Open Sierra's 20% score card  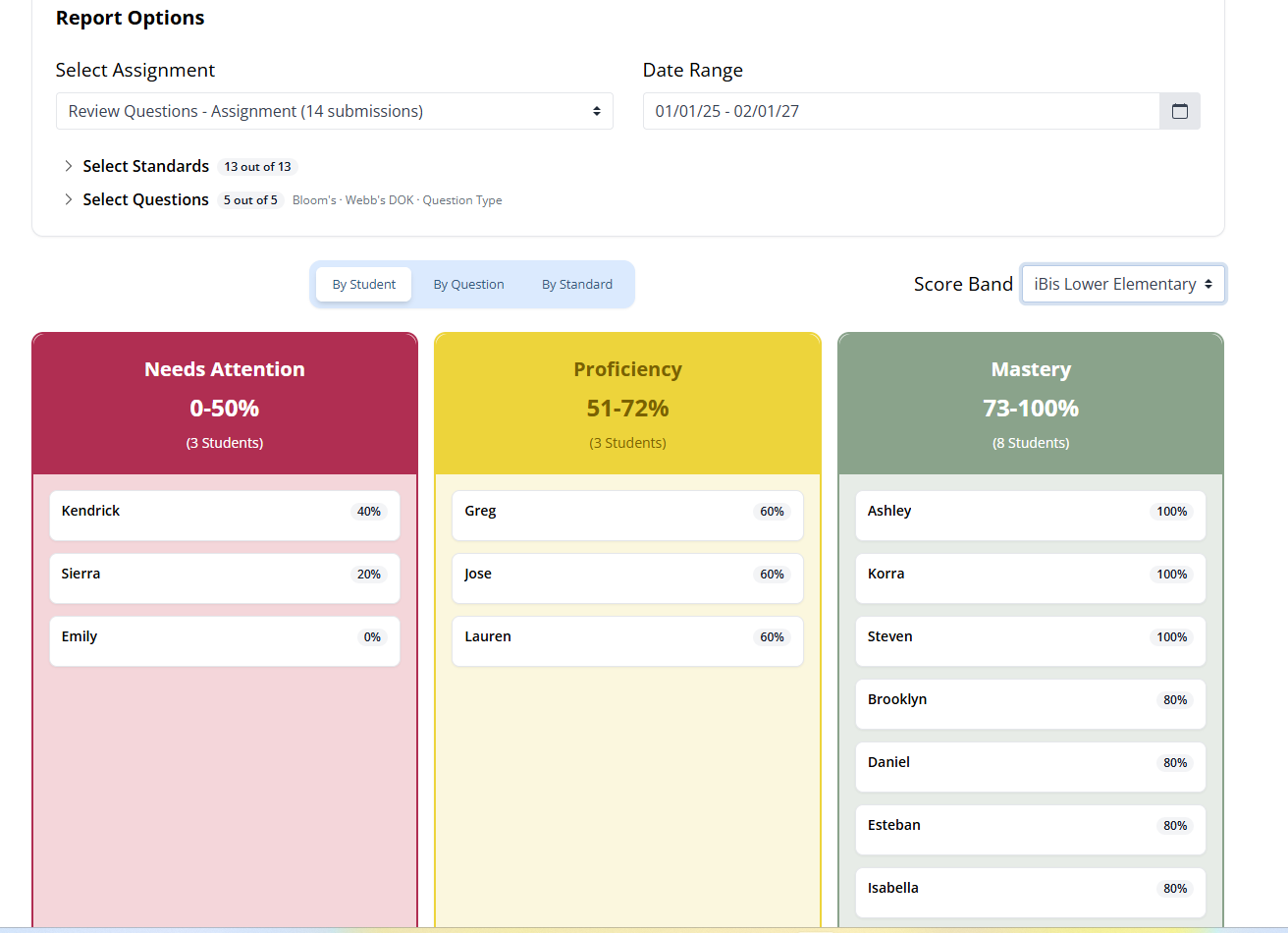point(225,578)
